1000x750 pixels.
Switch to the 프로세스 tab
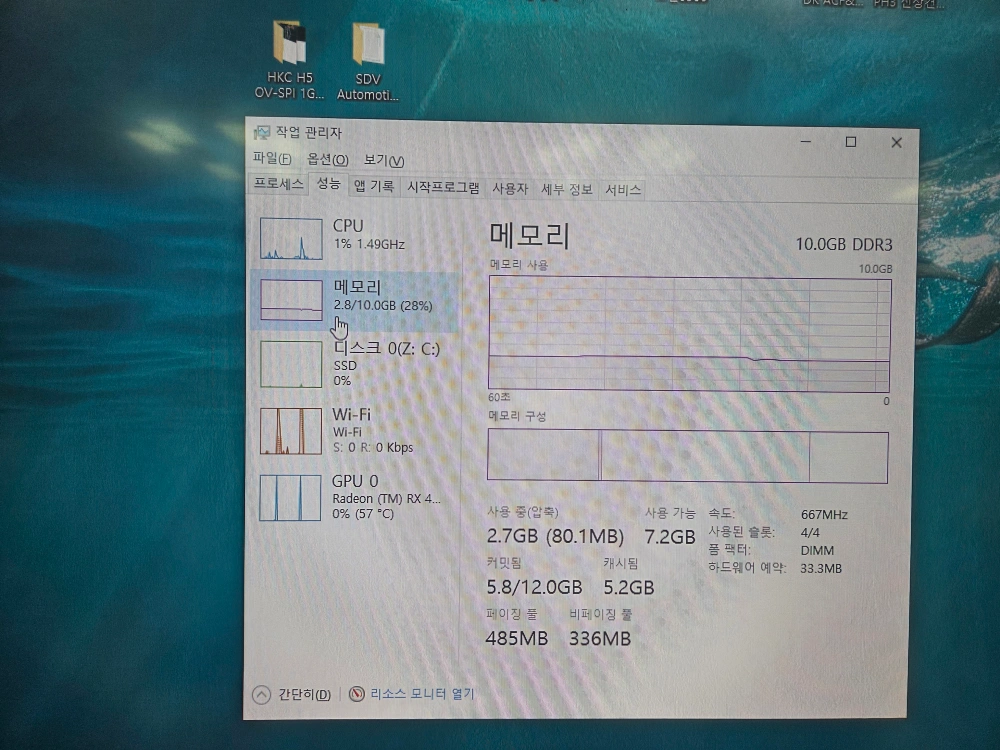point(278,184)
